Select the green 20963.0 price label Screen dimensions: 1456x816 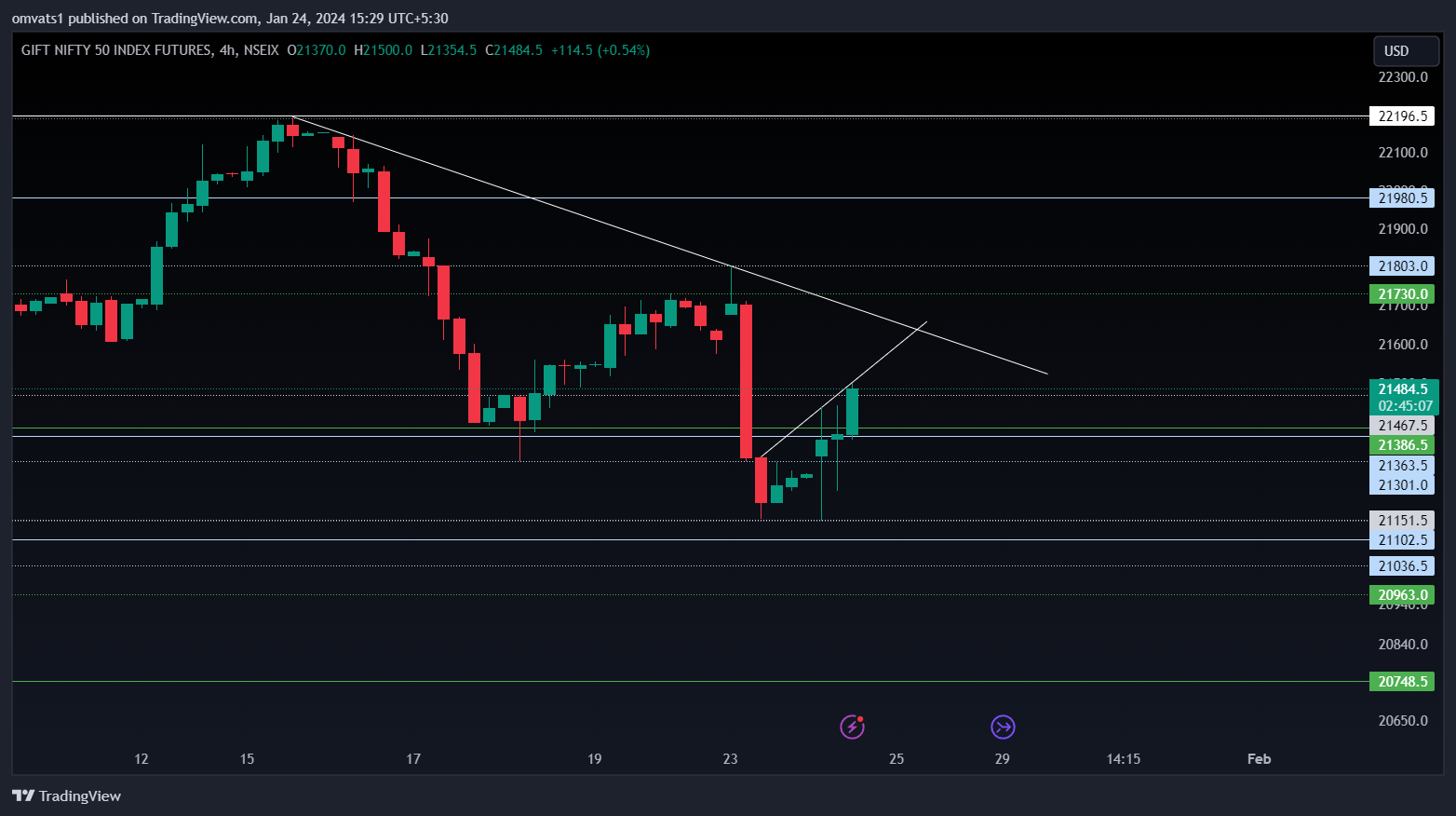1402,595
